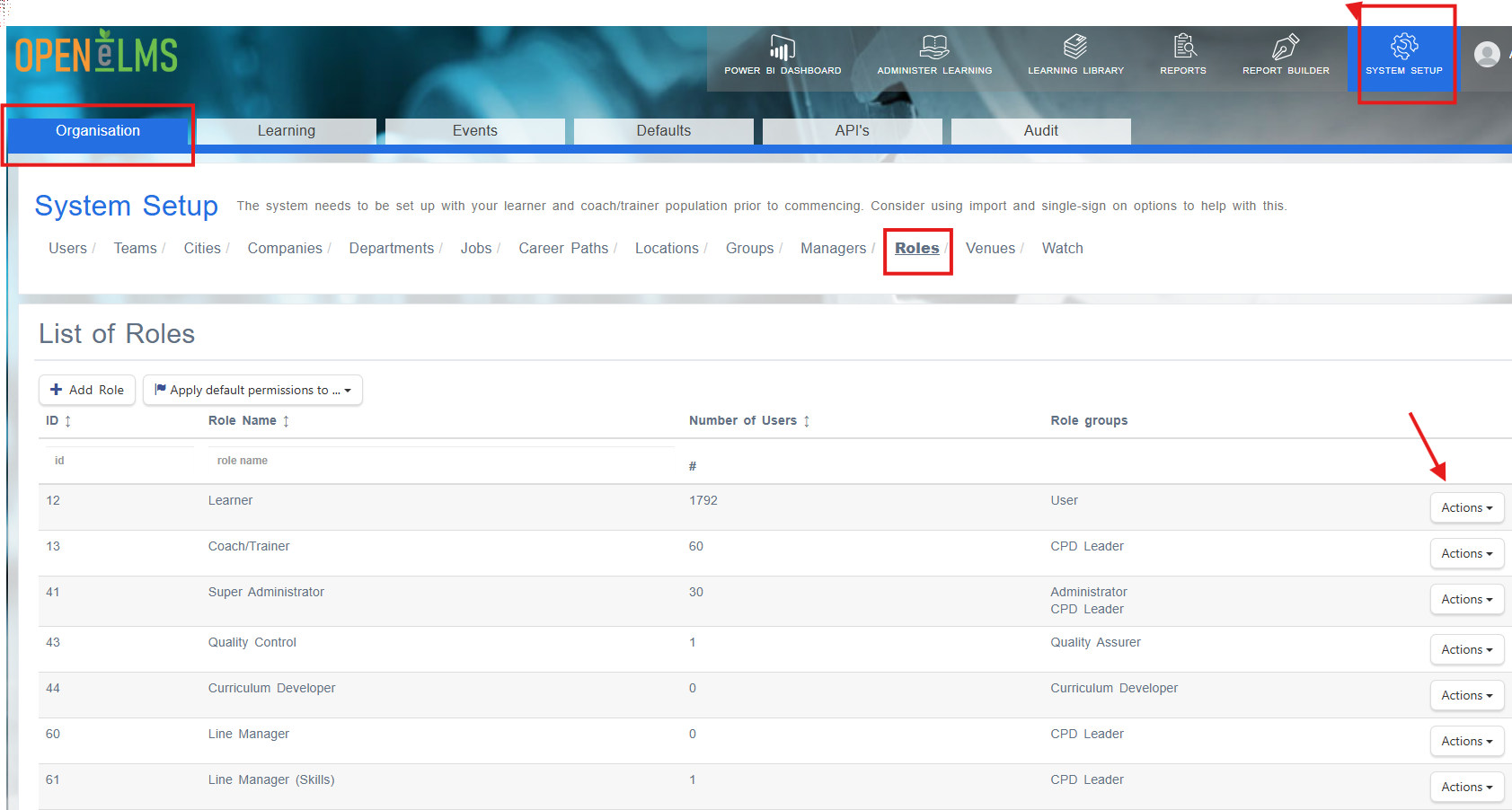The height and width of the screenshot is (810, 1512).
Task: Open Actions dropdown for Coach/Trainer role
Action: pos(1466,553)
